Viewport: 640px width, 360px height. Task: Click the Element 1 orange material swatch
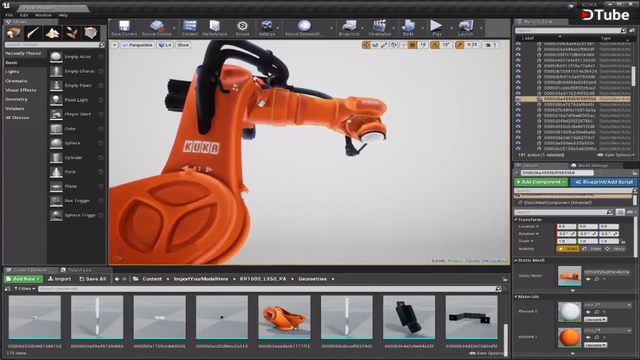[569, 337]
